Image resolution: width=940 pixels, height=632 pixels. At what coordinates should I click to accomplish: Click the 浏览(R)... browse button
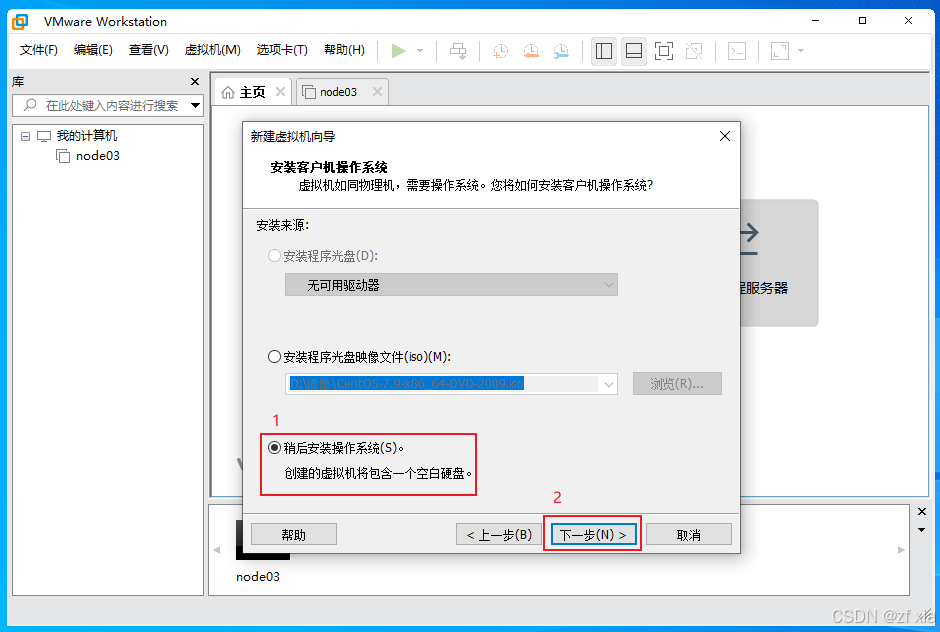(x=677, y=384)
